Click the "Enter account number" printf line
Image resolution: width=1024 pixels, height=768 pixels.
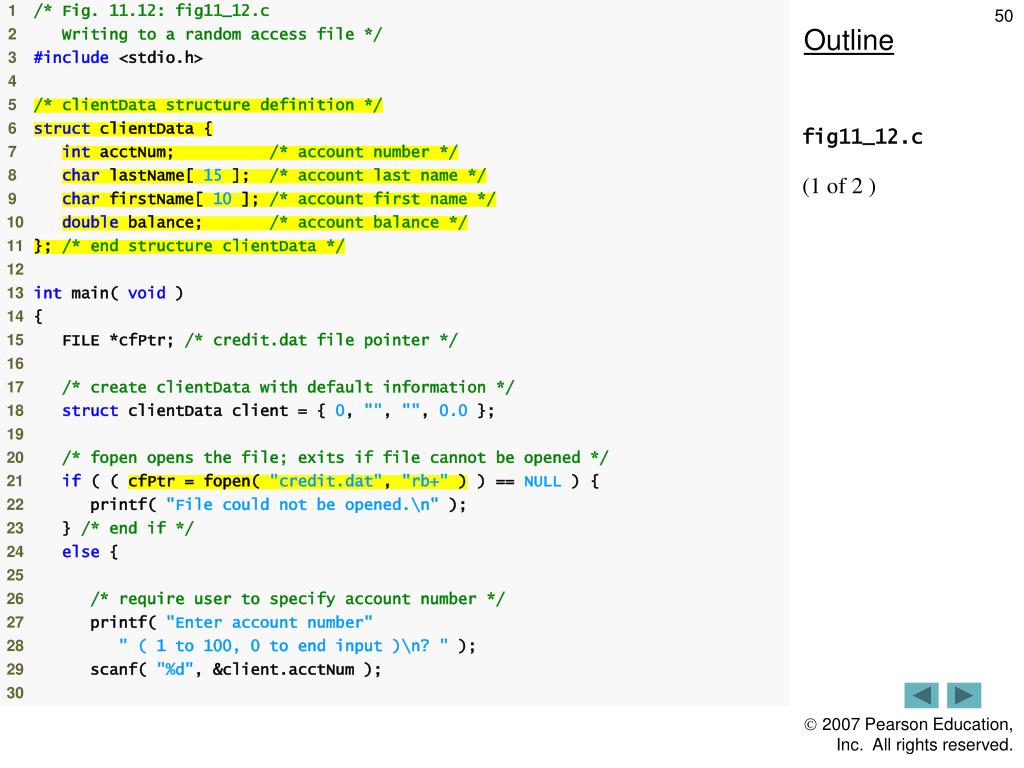click(x=231, y=622)
